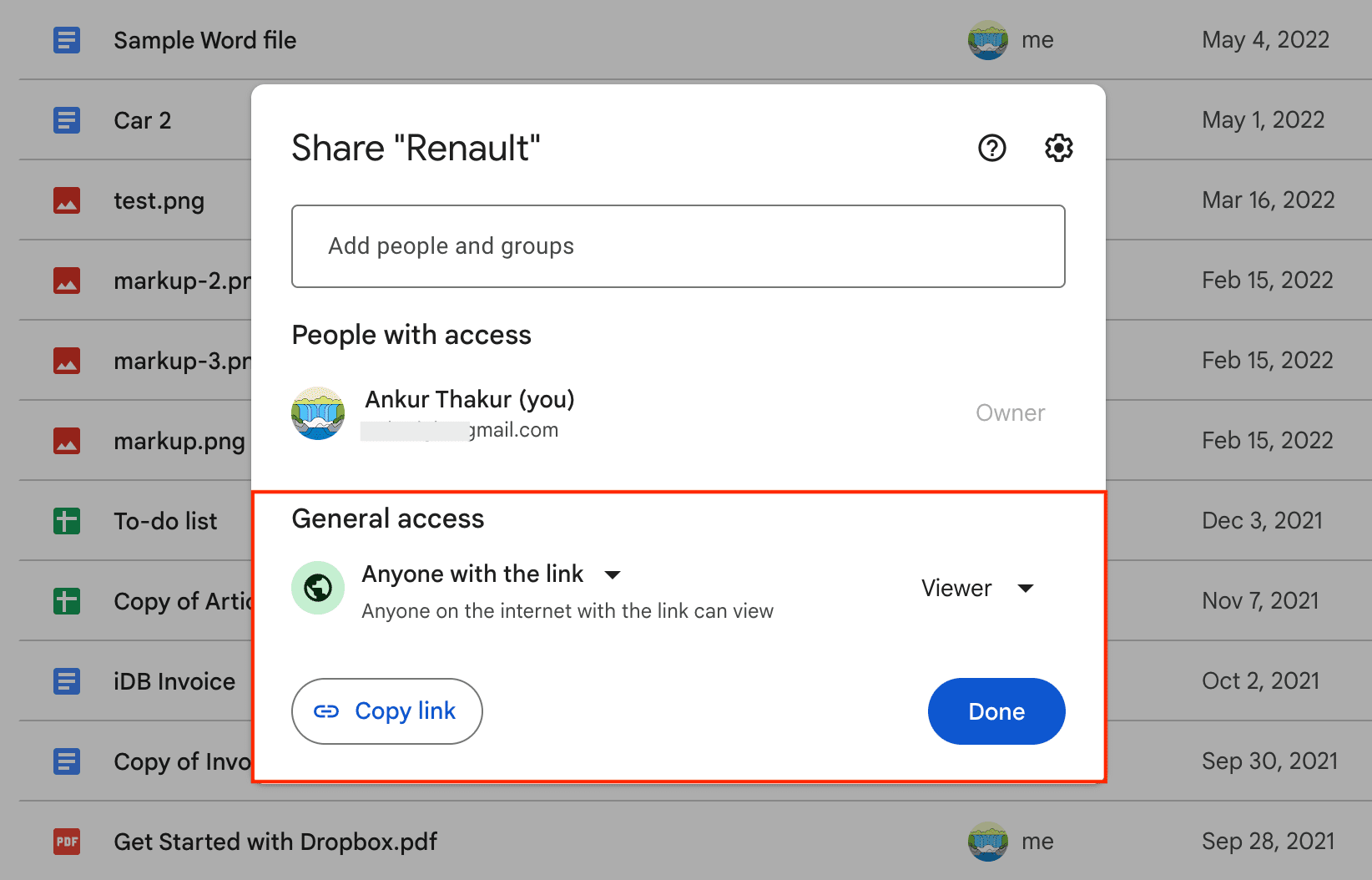Click the markup-3 image file icon
The height and width of the screenshot is (880, 1372).
[x=67, y=361]
